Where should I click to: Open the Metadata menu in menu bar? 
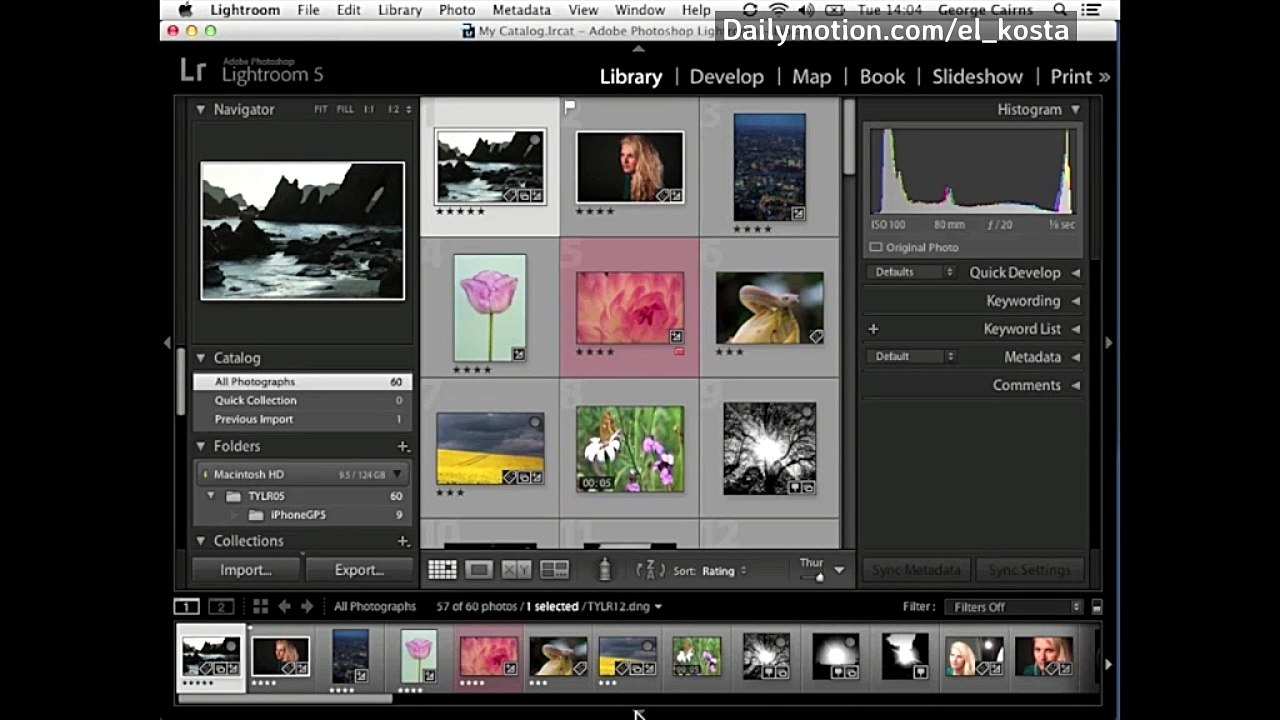[x=522, y=10]
